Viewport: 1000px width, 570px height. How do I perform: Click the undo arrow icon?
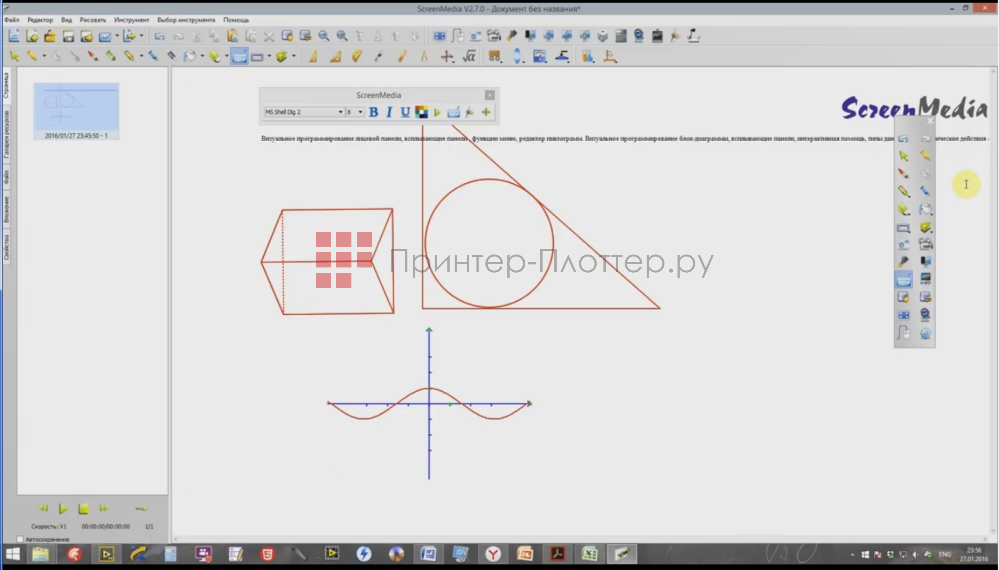pos(159,36)
